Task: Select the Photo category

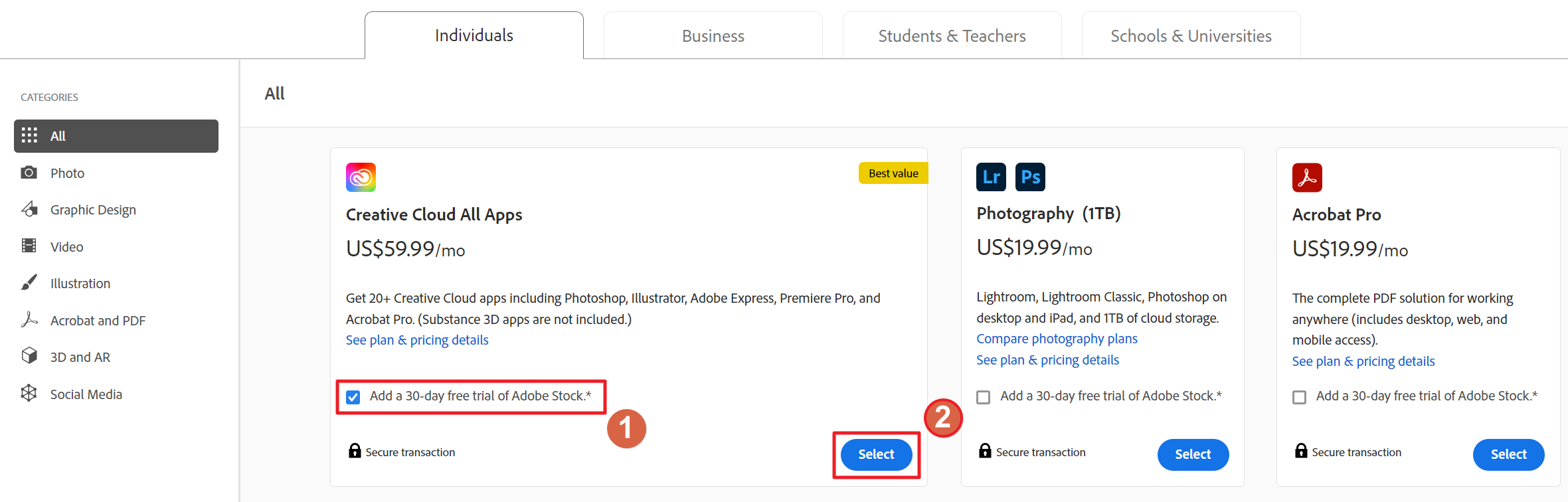Action: pyautogui.click(x=116, y=173)
